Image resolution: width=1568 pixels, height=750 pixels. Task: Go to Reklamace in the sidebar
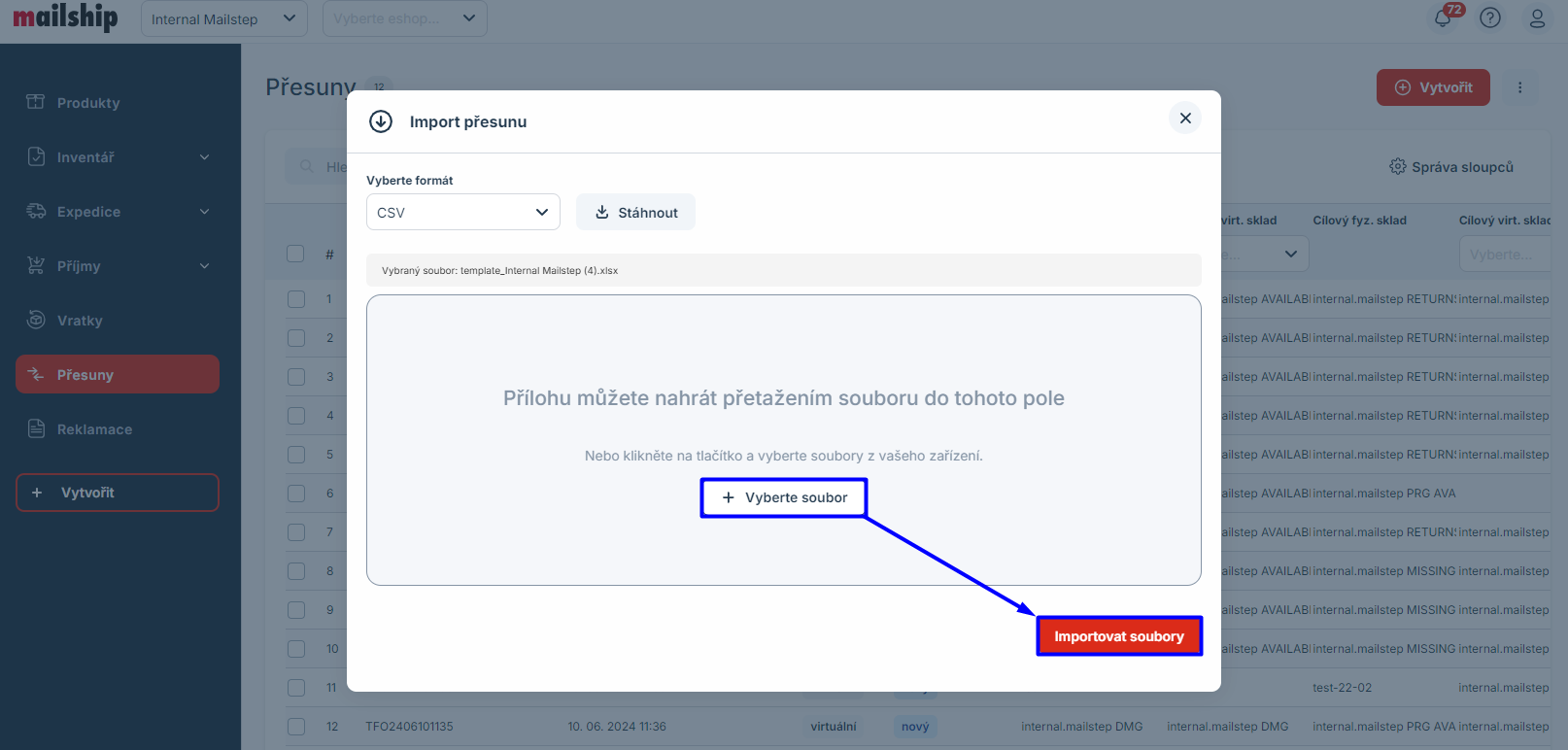(x=94, y=429)
